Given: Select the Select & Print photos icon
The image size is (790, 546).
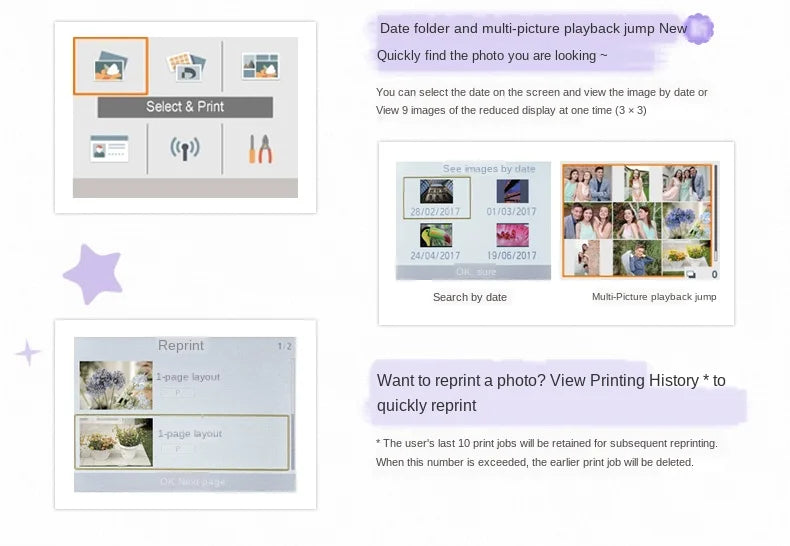Looking at the screenshot, I should click(111, 66).
